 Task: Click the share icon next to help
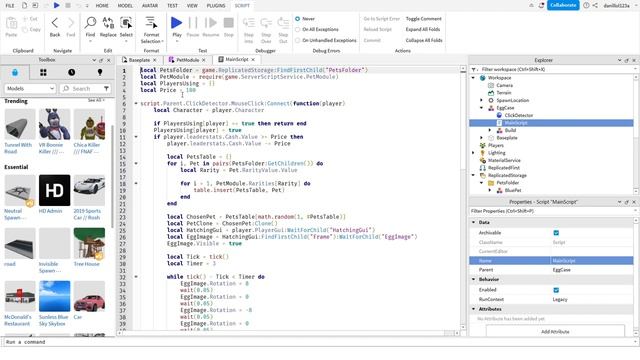595,5
